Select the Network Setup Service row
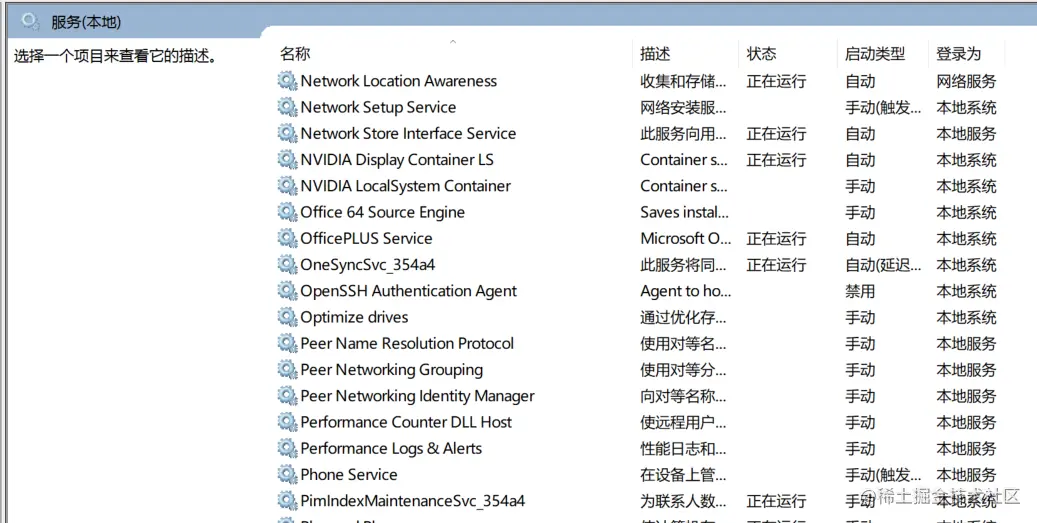 click(x=378, y=107)
